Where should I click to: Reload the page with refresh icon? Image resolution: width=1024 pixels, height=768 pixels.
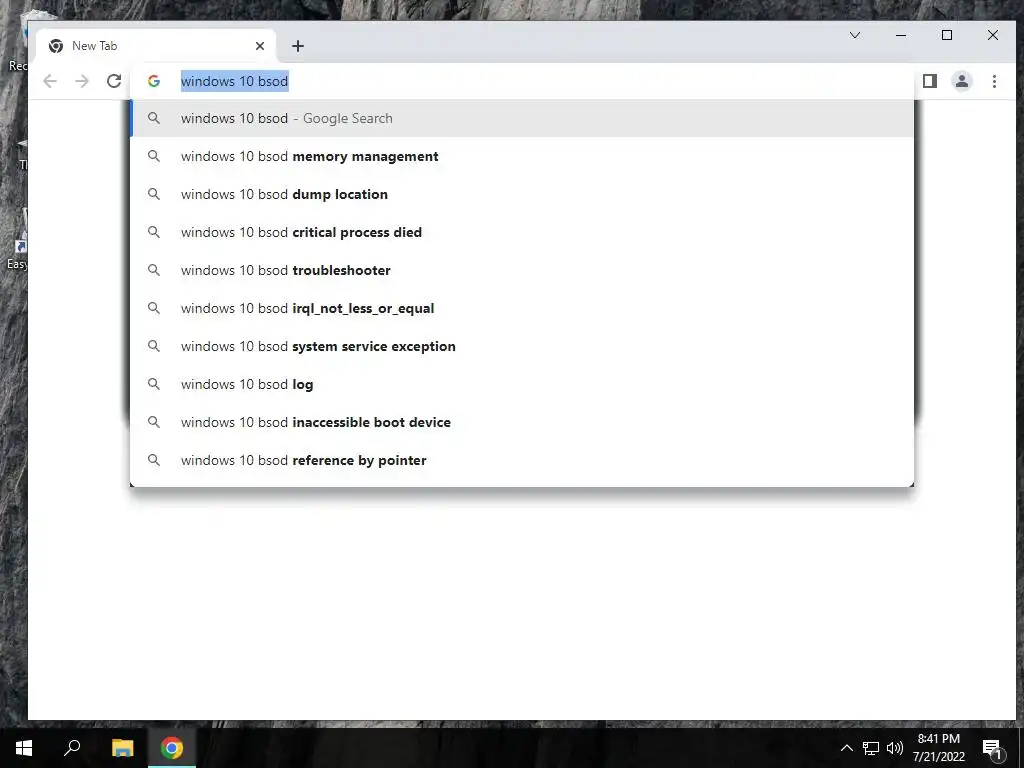[x=114, y=81]
